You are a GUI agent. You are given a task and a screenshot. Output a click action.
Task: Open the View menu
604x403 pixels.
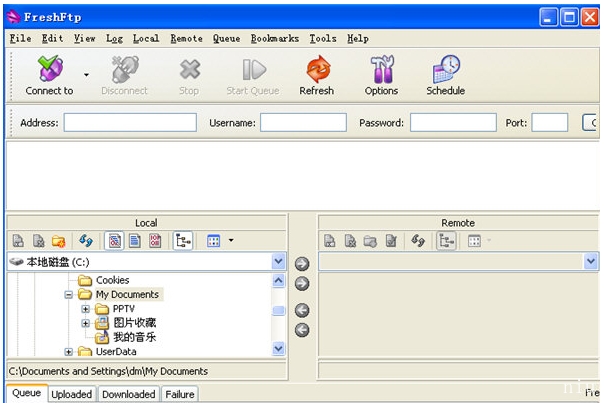click(x=84, y=39)
